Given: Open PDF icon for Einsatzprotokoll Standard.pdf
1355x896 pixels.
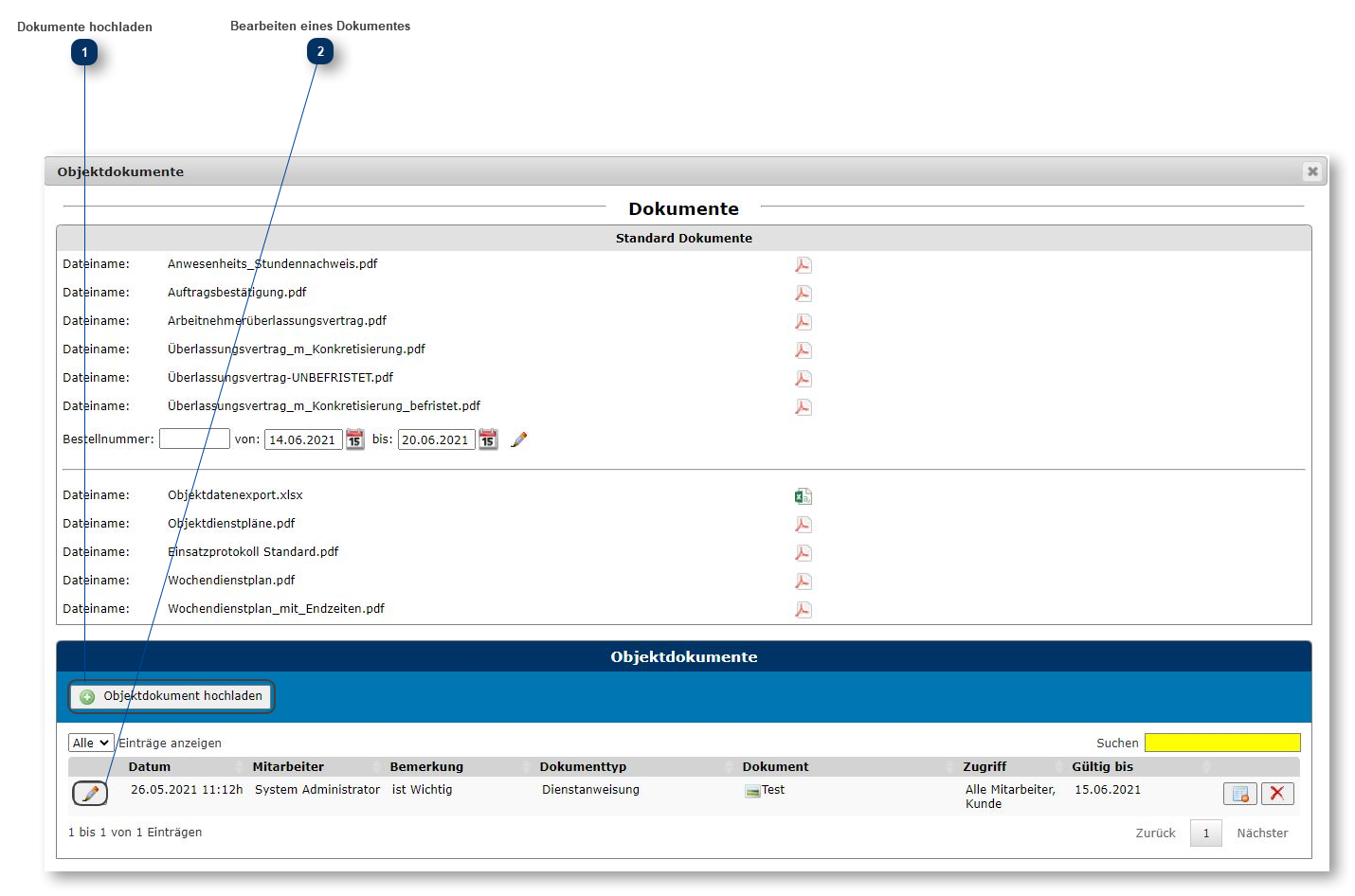Looking at the screenshot, I should [803, 553].
